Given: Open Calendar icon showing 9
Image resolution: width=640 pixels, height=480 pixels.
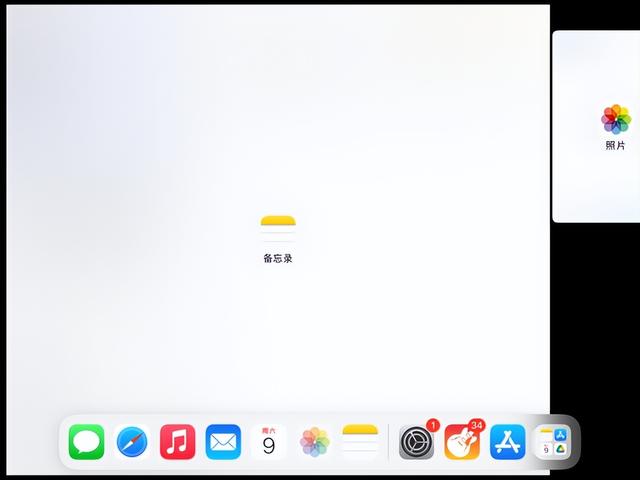Looking at the screenshot, I should [x=268, y=441].
